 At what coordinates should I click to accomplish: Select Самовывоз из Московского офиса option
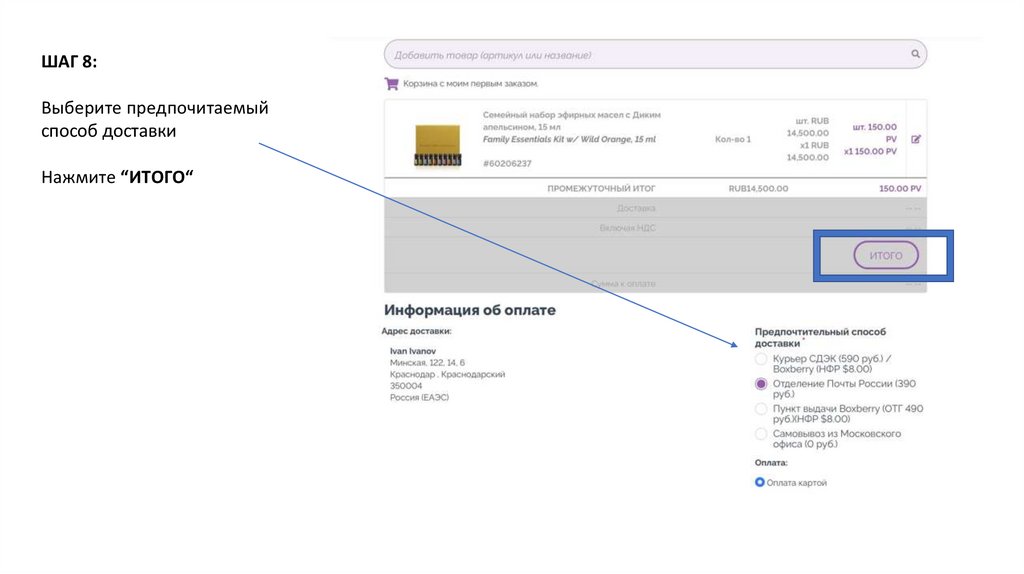coord(761,434)
